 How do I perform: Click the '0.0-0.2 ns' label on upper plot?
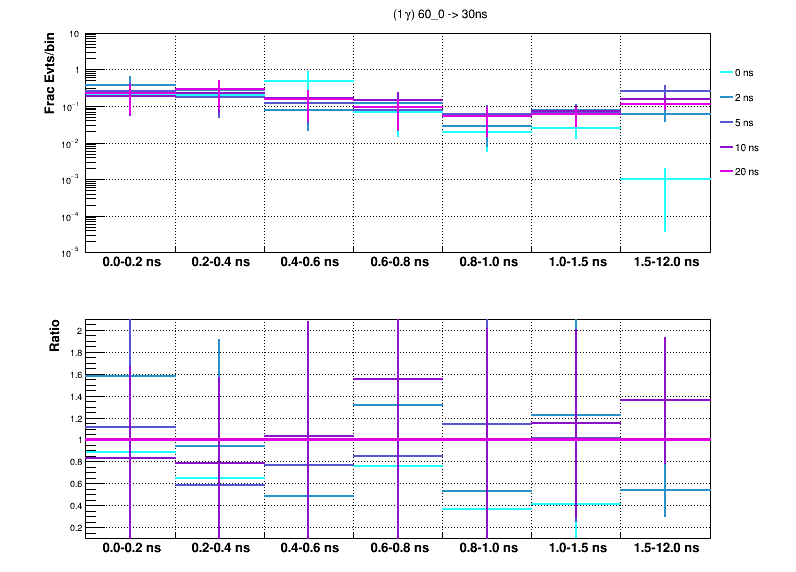pos(130,263)
